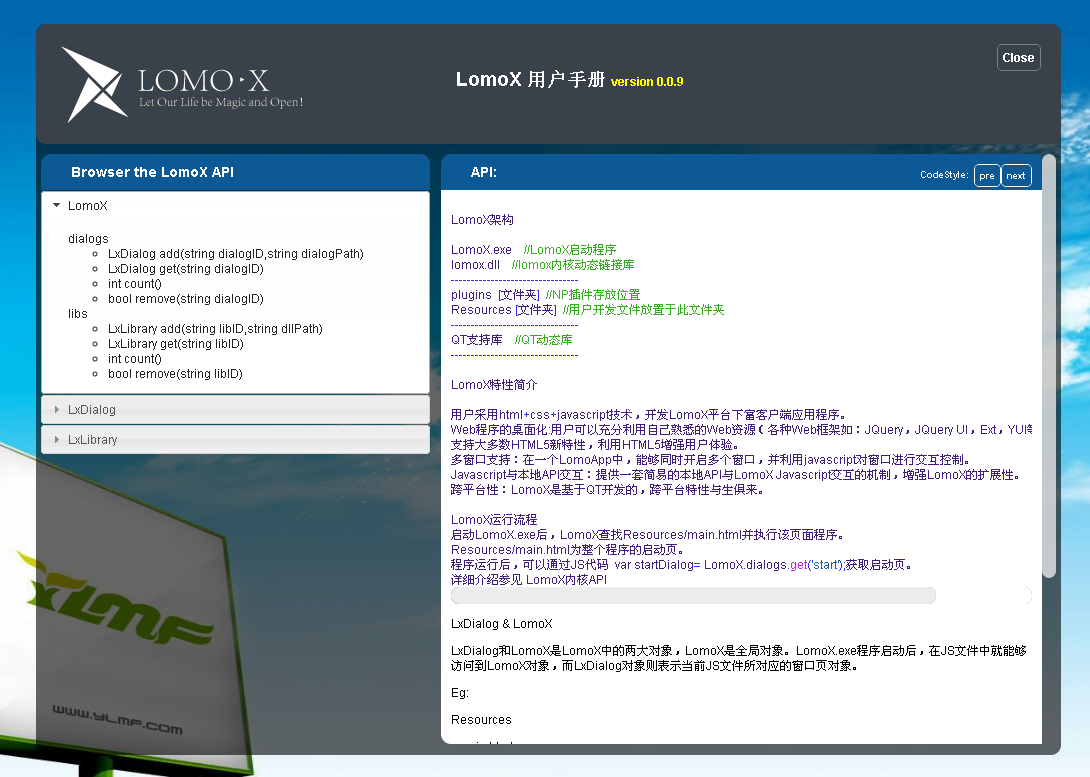The width and height of the screenshot is (1090, 777).
Task: Open int count() under dialogs
Action: [x=135, y=284]
